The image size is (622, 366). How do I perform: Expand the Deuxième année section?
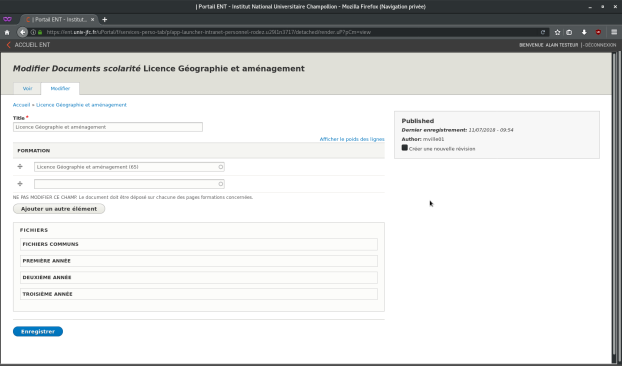tap(198, 278)
